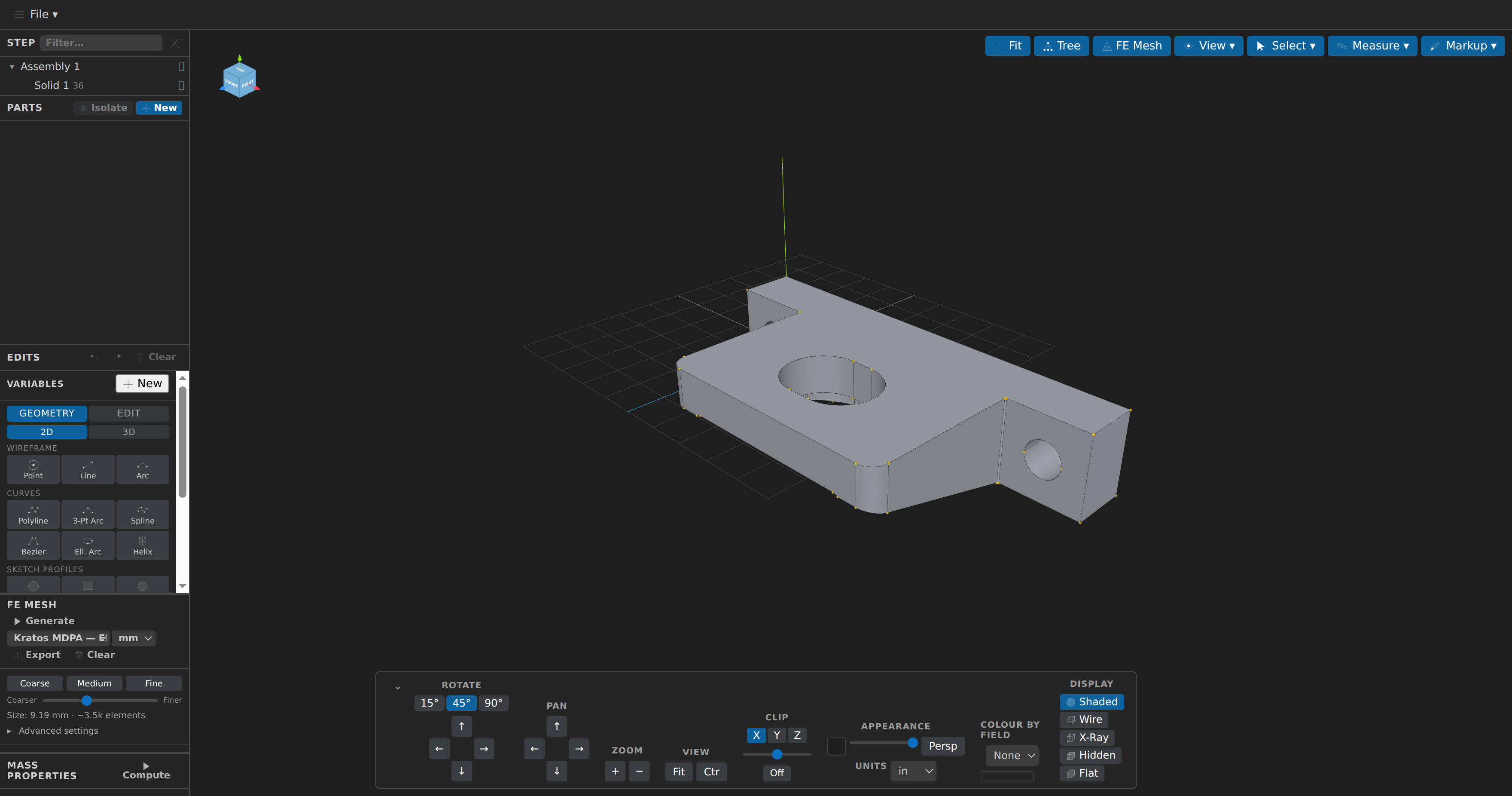The width and height of the screenshot is (1512, 796).
Task: Select the rectangle sketch profile
Action: (x=88, y=585)
